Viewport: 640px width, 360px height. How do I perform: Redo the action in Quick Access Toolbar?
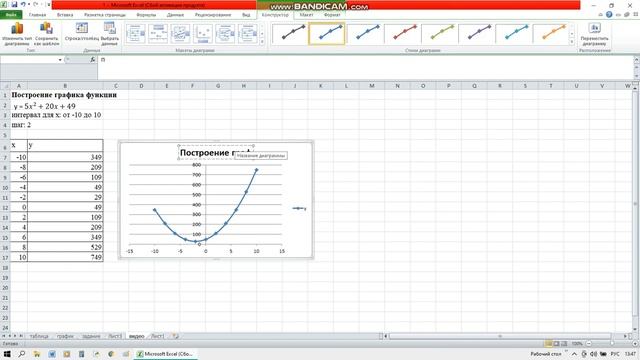click(x=35, y=4)
